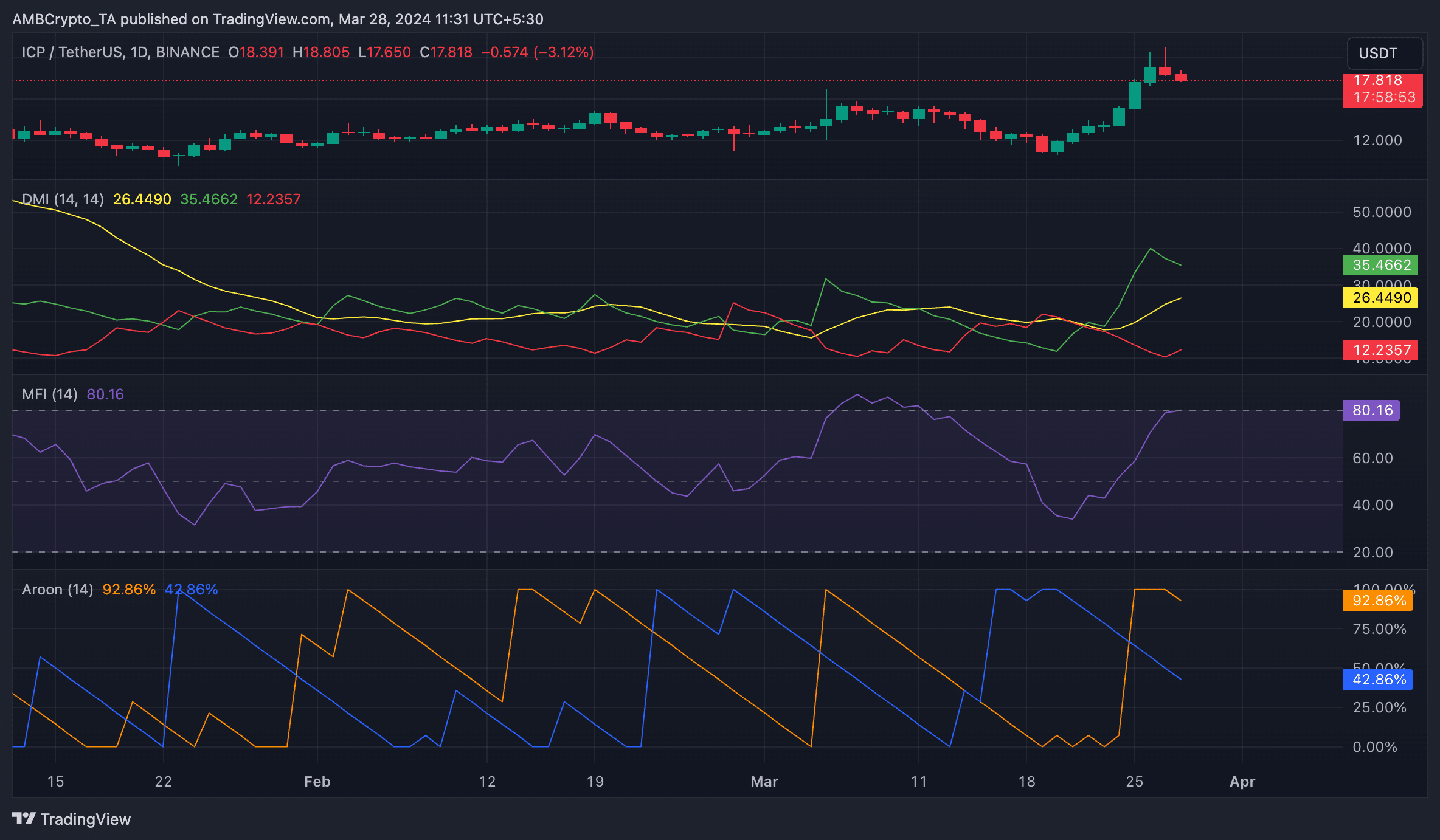
Task: Click the Mar label on time axis
Action: coord(764,782)
